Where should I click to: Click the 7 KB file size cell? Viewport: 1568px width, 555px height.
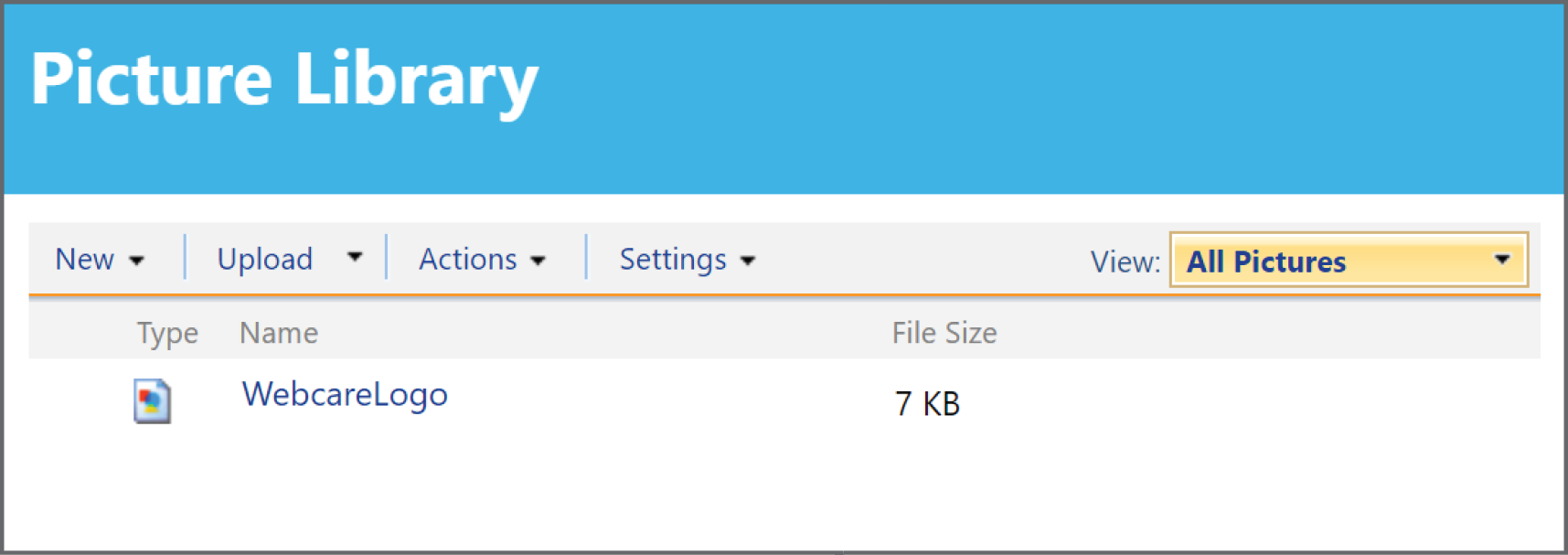coord(927,403)
